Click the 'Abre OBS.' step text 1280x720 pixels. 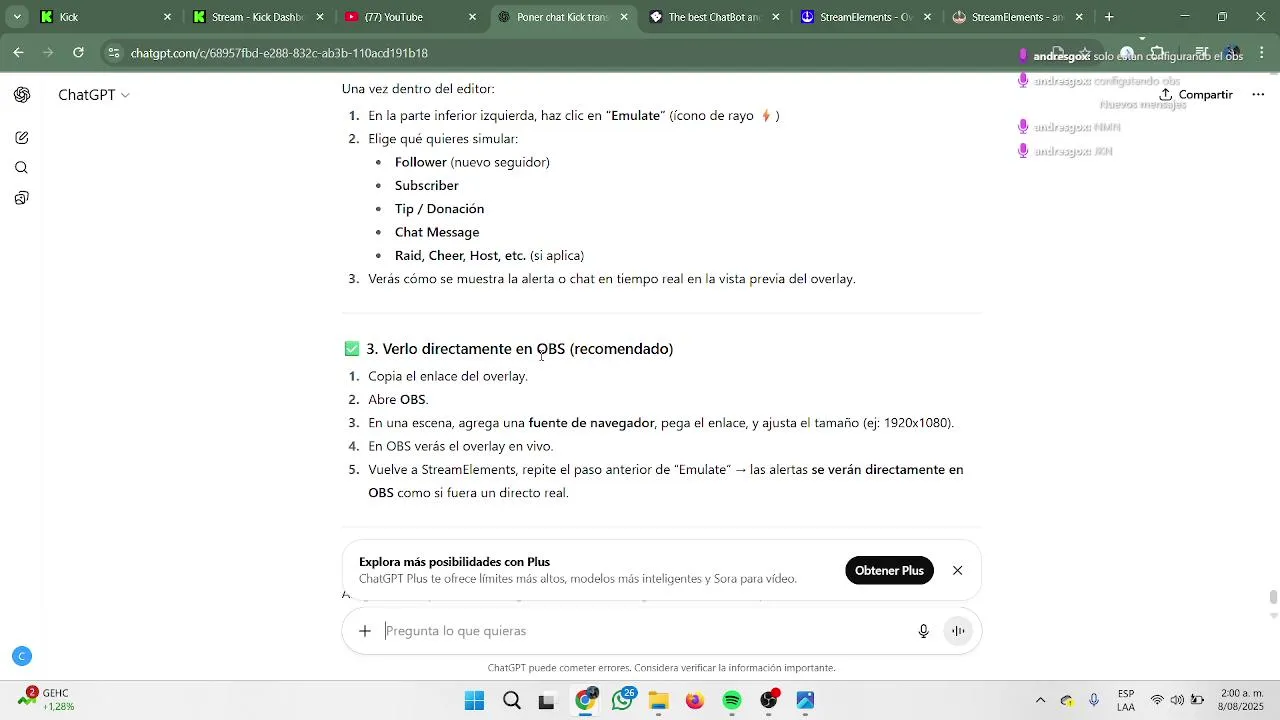tap(398, 400)
